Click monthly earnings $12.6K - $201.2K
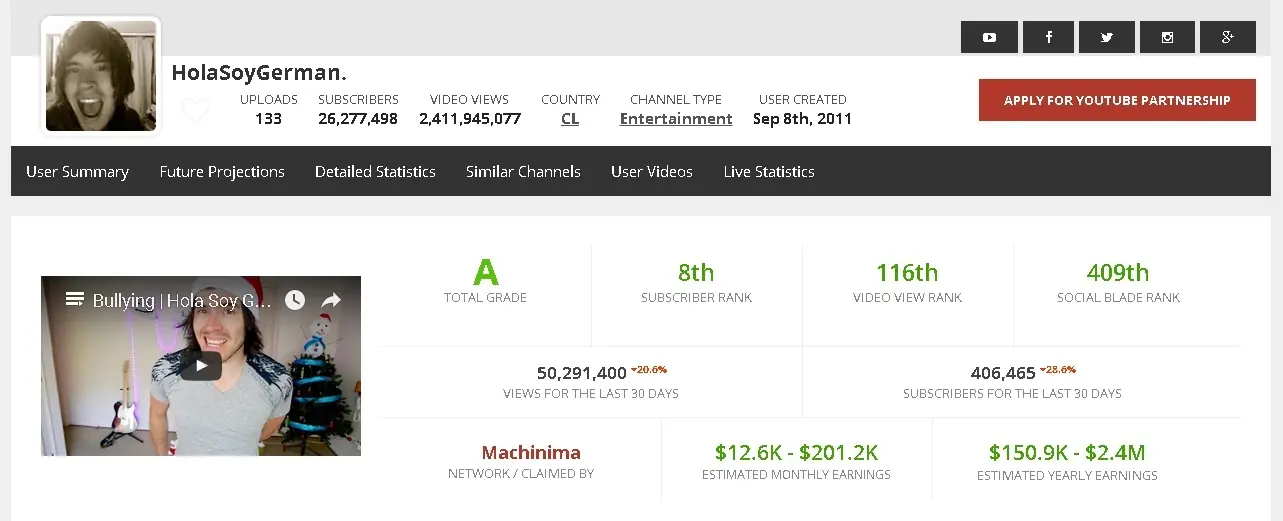Image resolution: width=1283 pixels, height=521 pixels. point(796,453)
